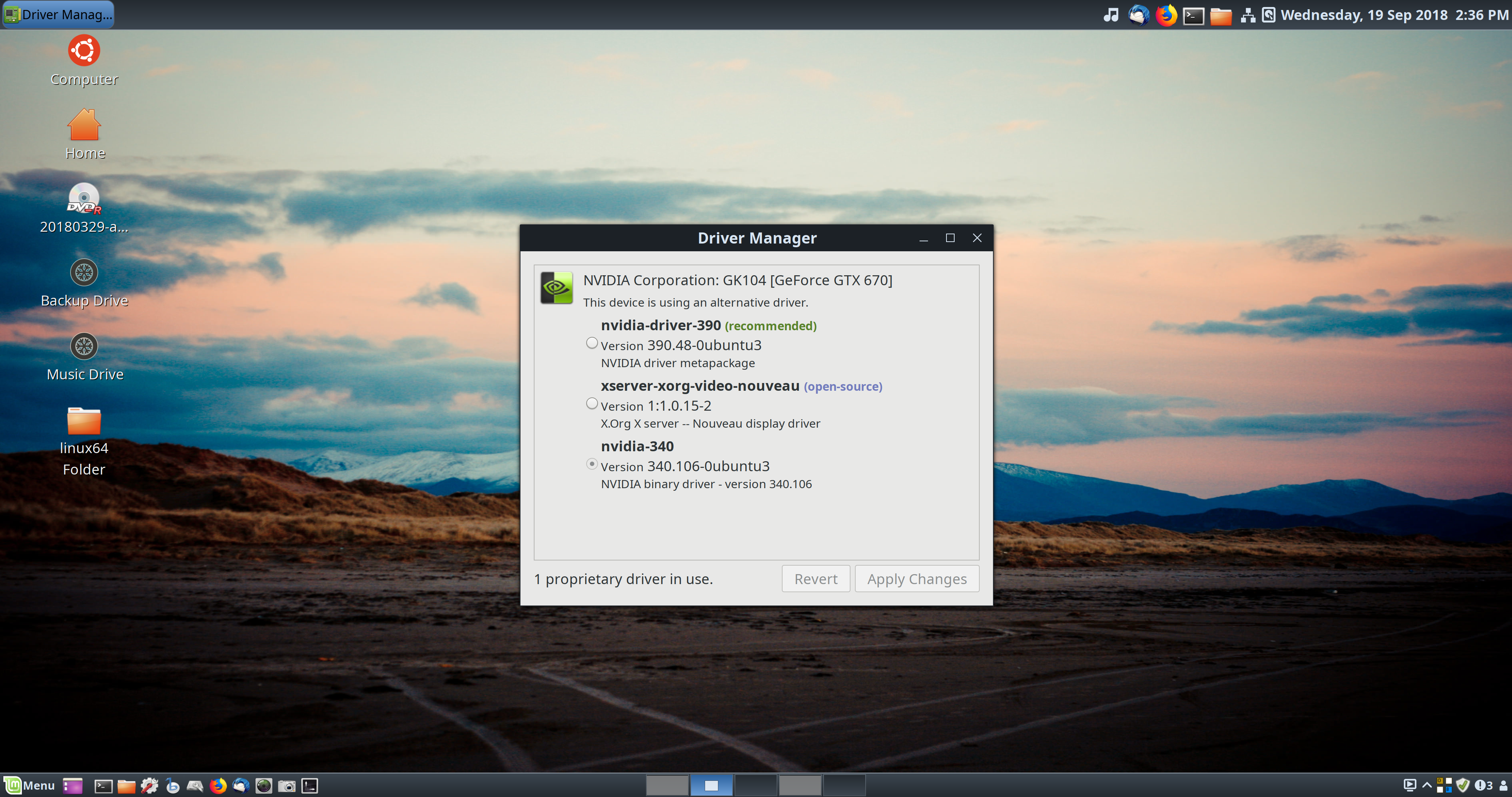
Task: Click the '(open-source)' label
Action: [x=843, y=387]
